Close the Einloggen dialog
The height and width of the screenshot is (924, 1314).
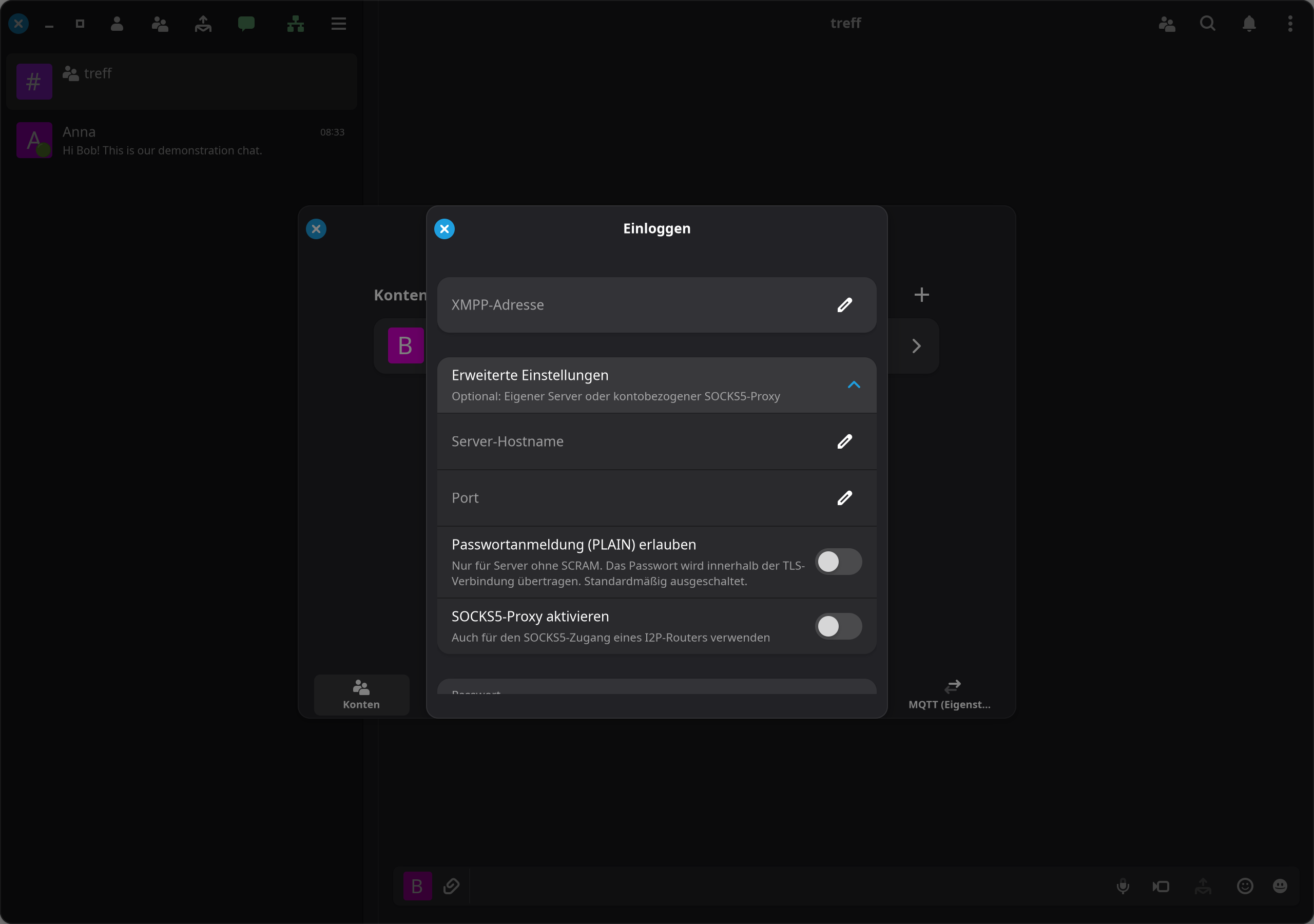click(x=445, y=229)
